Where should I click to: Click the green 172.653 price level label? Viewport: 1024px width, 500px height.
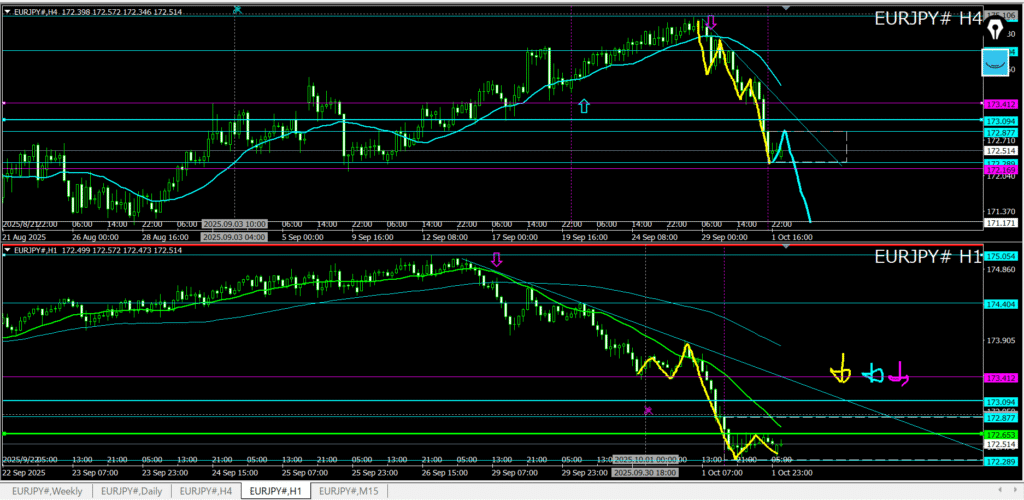pyautogui.click(x=1002, y=434)
